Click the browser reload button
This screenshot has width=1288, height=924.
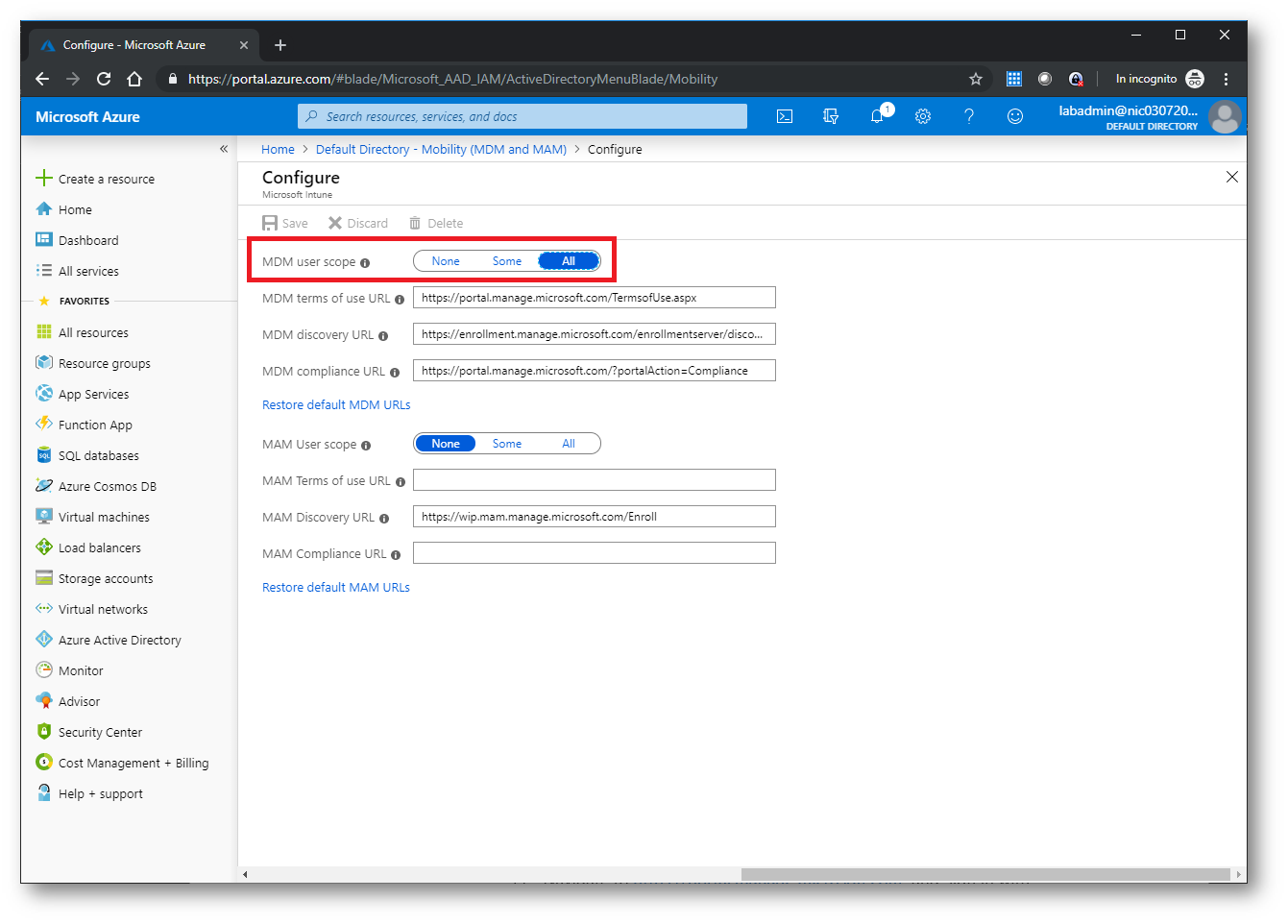click(104, 79)
